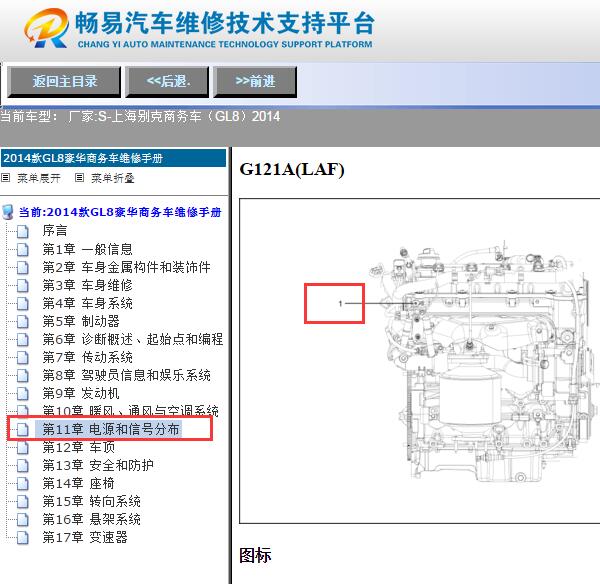Go forward with the >>前进 button
This screenshot has height=584, width=600.
tap(255, 81)
